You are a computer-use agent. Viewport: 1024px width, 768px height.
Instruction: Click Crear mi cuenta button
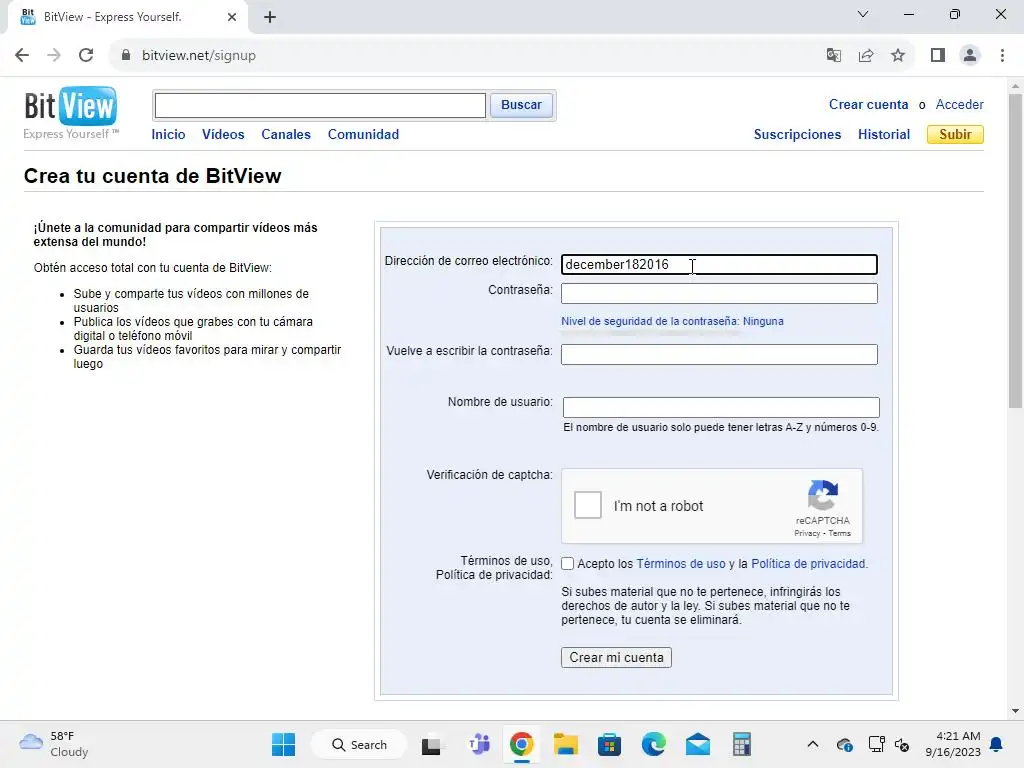(616, 658)
